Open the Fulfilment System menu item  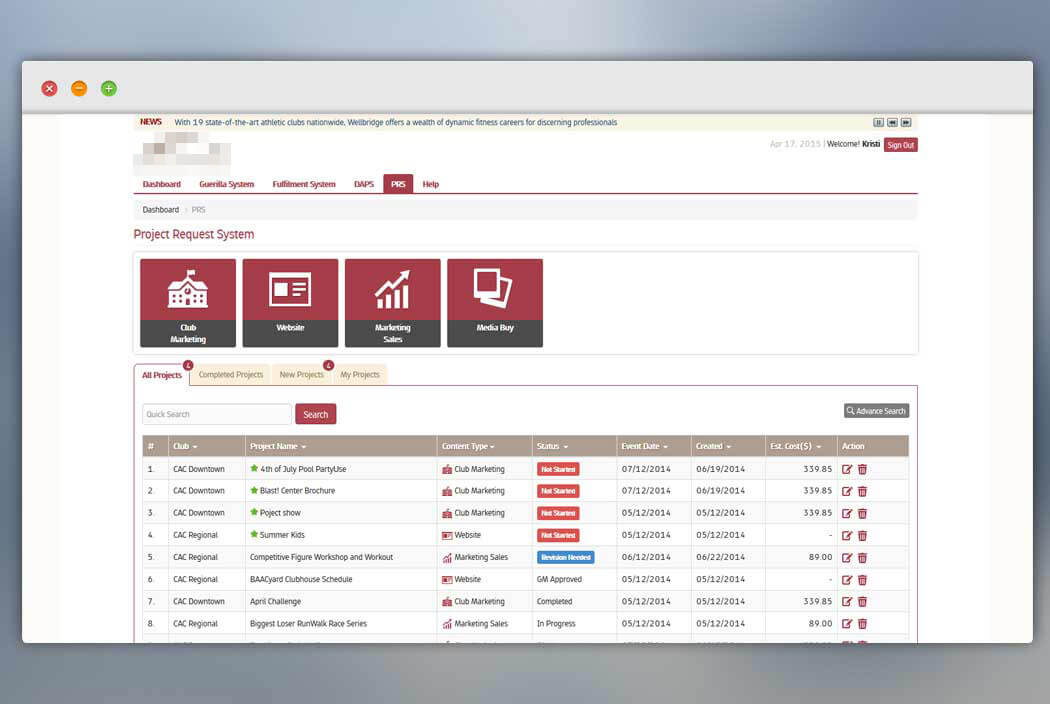pyautogui.click(x=303, y=184)
